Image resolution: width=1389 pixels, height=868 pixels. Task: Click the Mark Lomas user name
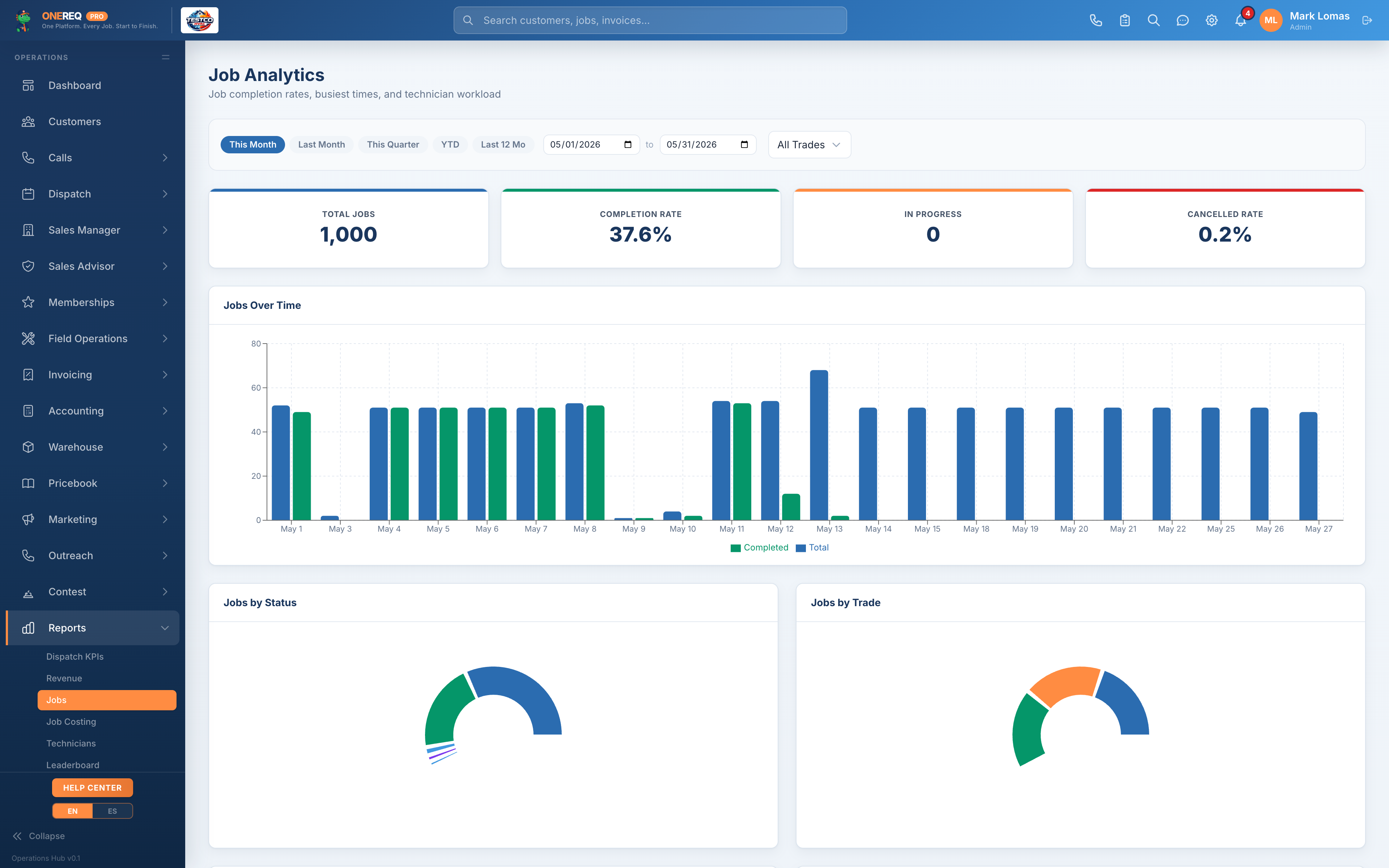tap(1319, 16)
